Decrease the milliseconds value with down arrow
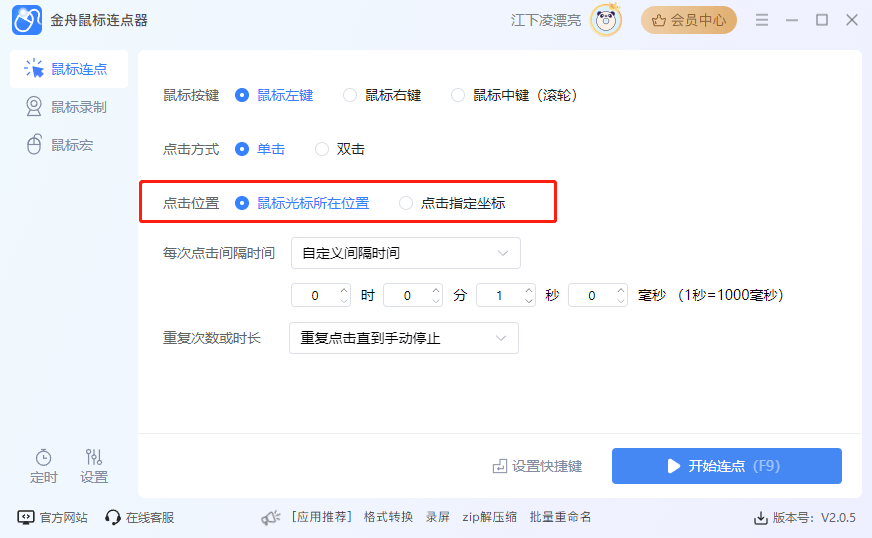This screenshot has width=872, height=538. coord(621,301)
